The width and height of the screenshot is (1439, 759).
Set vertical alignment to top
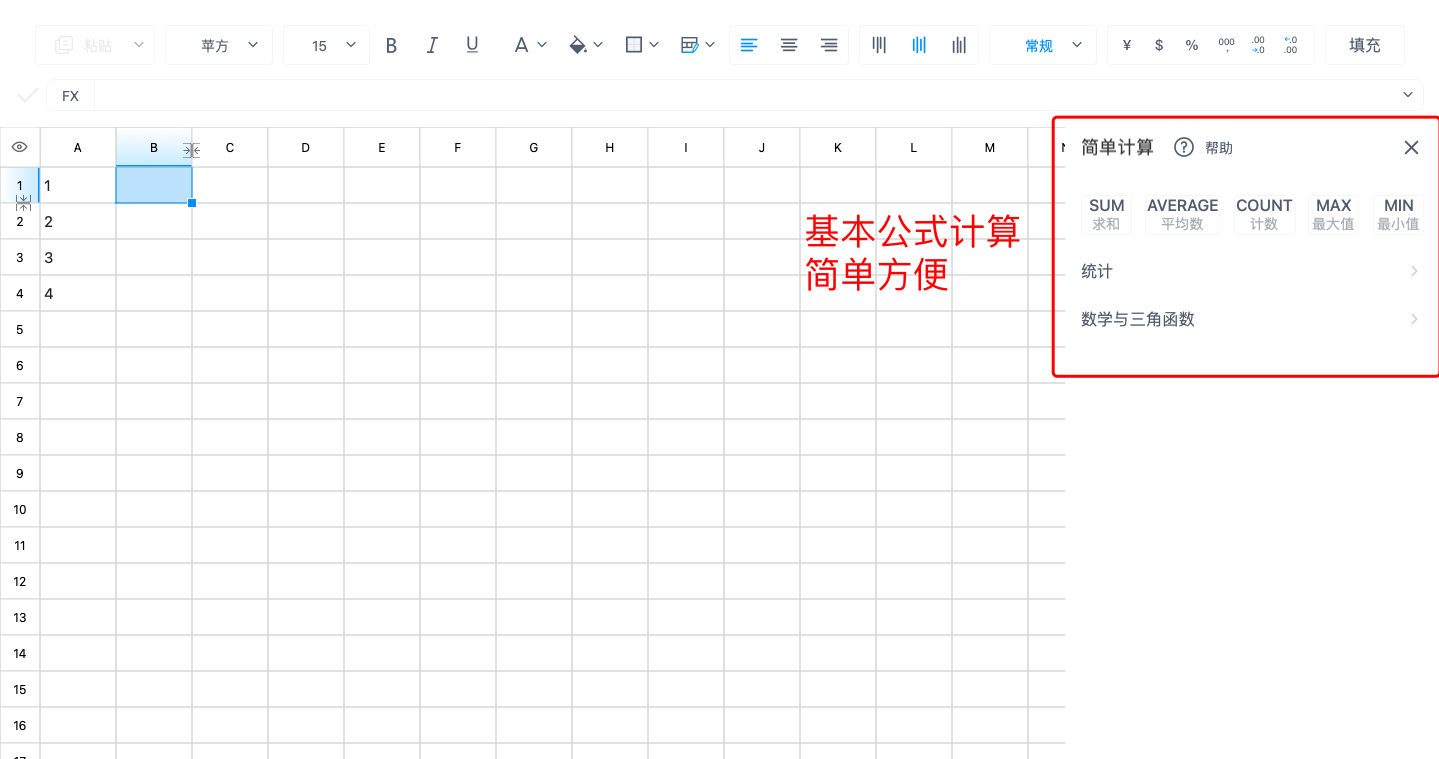coord(879,45)
